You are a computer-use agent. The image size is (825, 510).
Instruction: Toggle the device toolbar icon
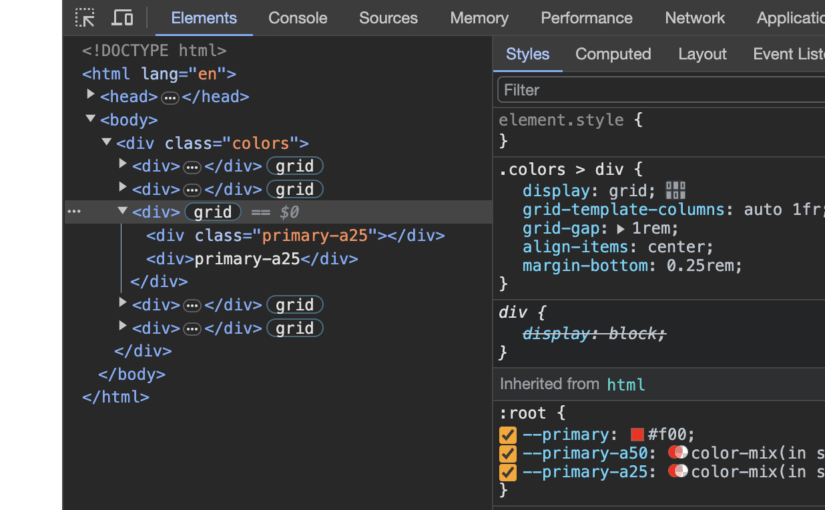pyautogui.click(x=122, y=18)
